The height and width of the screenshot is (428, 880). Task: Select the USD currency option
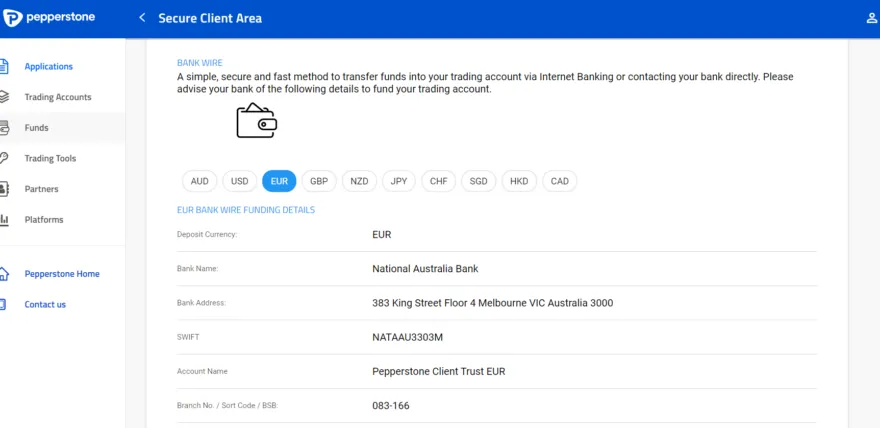(240, 181)
